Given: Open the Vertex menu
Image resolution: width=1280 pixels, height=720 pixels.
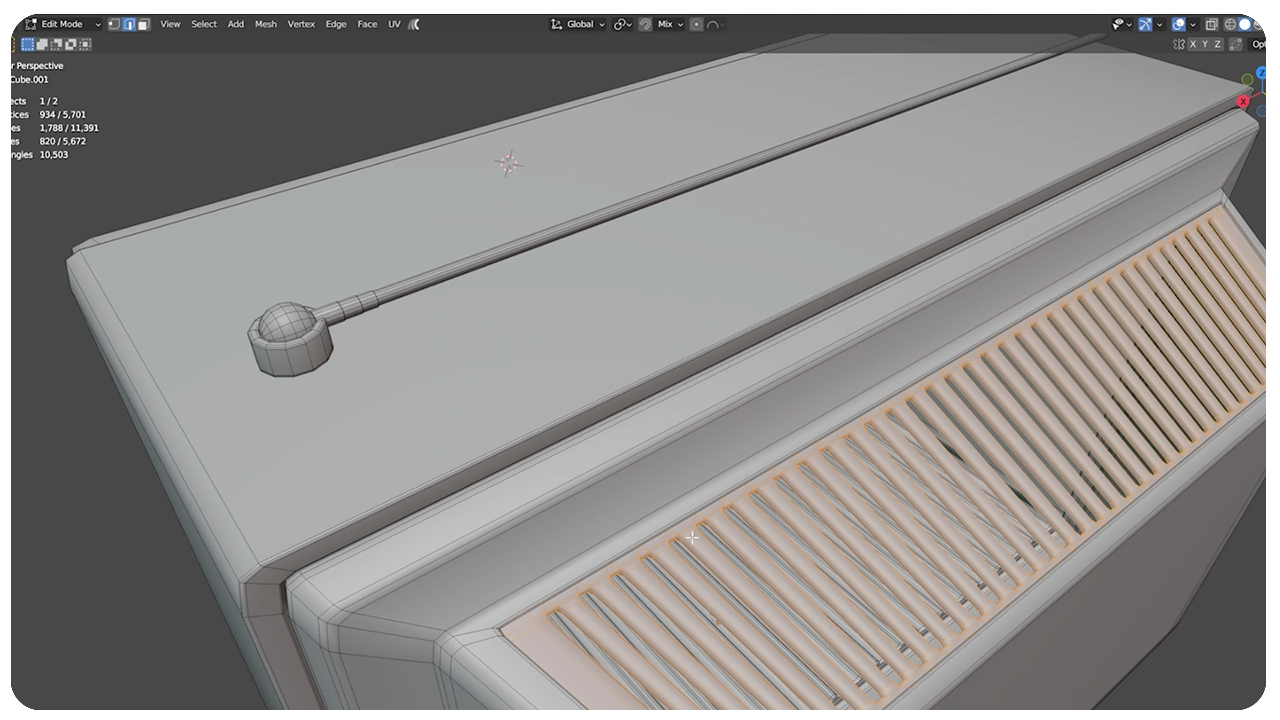Looking at the screenshot, I should [x=301, y=24].
